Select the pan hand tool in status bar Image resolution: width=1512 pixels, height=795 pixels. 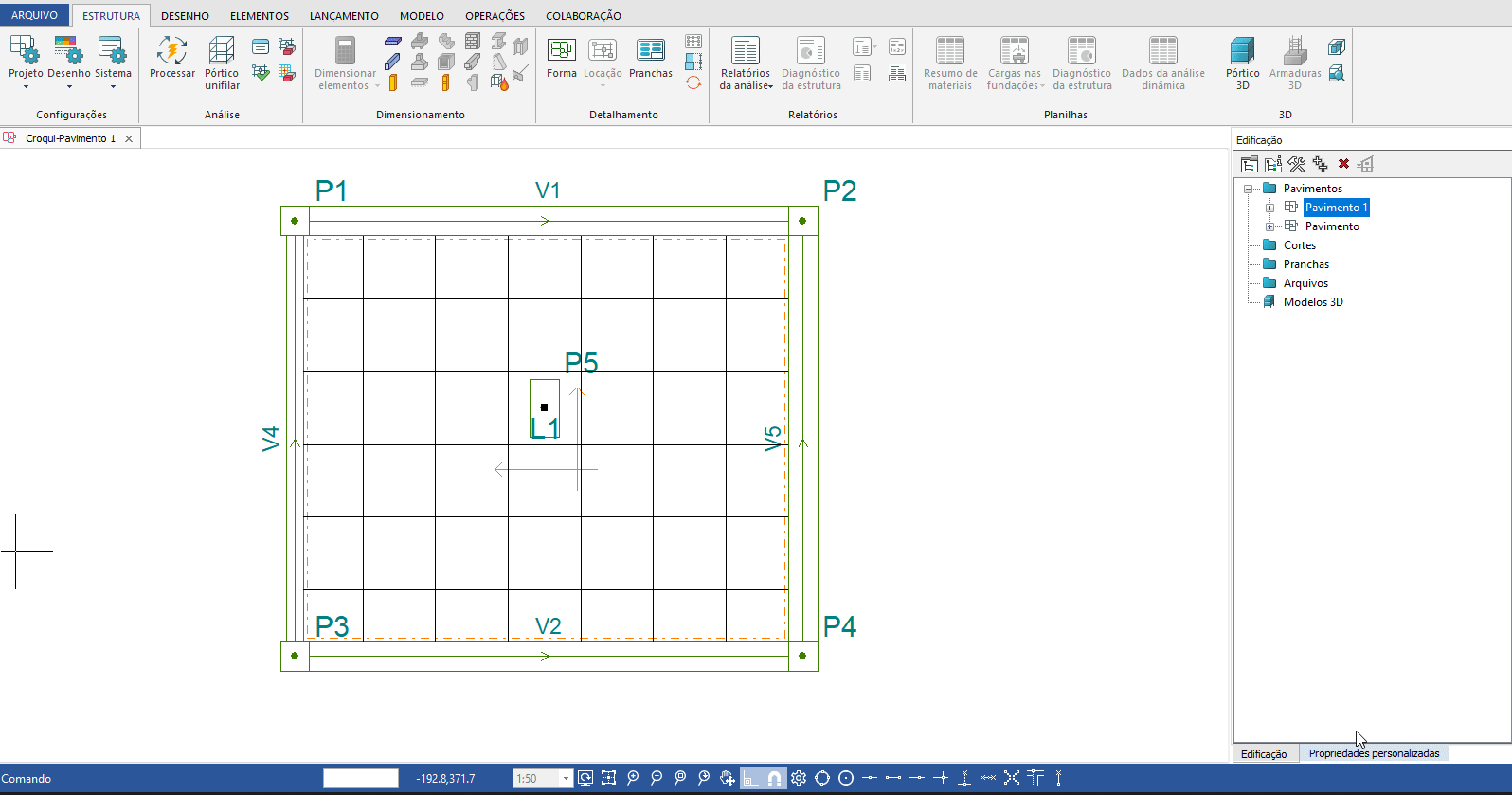(x=727, y=778)
